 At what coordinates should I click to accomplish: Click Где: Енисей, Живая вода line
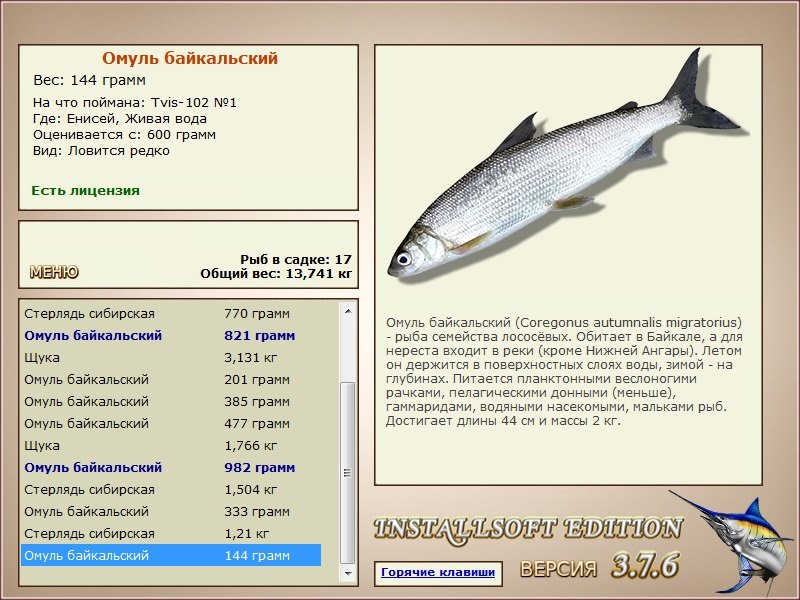click(120, 119)
